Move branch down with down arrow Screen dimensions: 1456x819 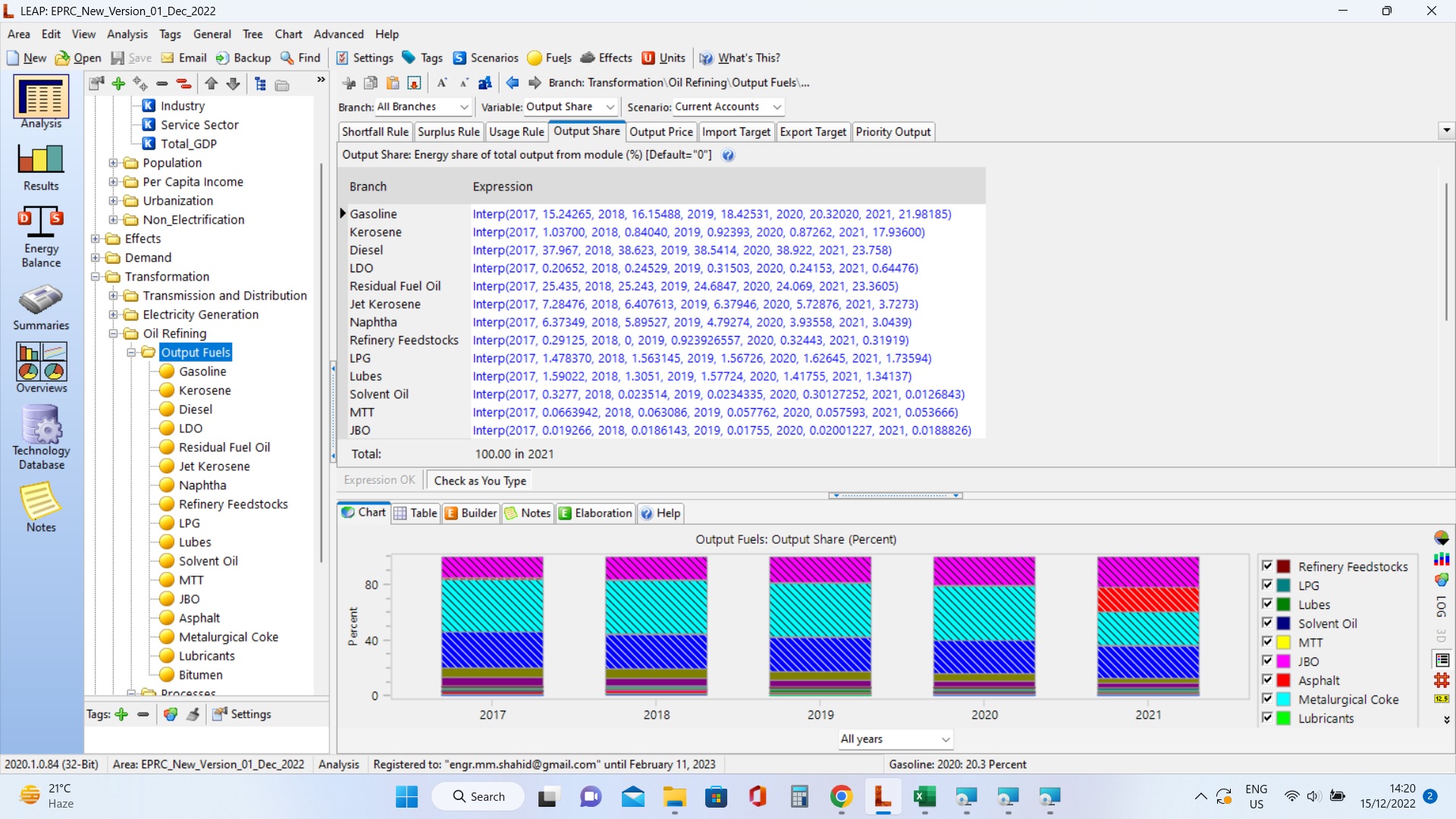tap(233, 83)
